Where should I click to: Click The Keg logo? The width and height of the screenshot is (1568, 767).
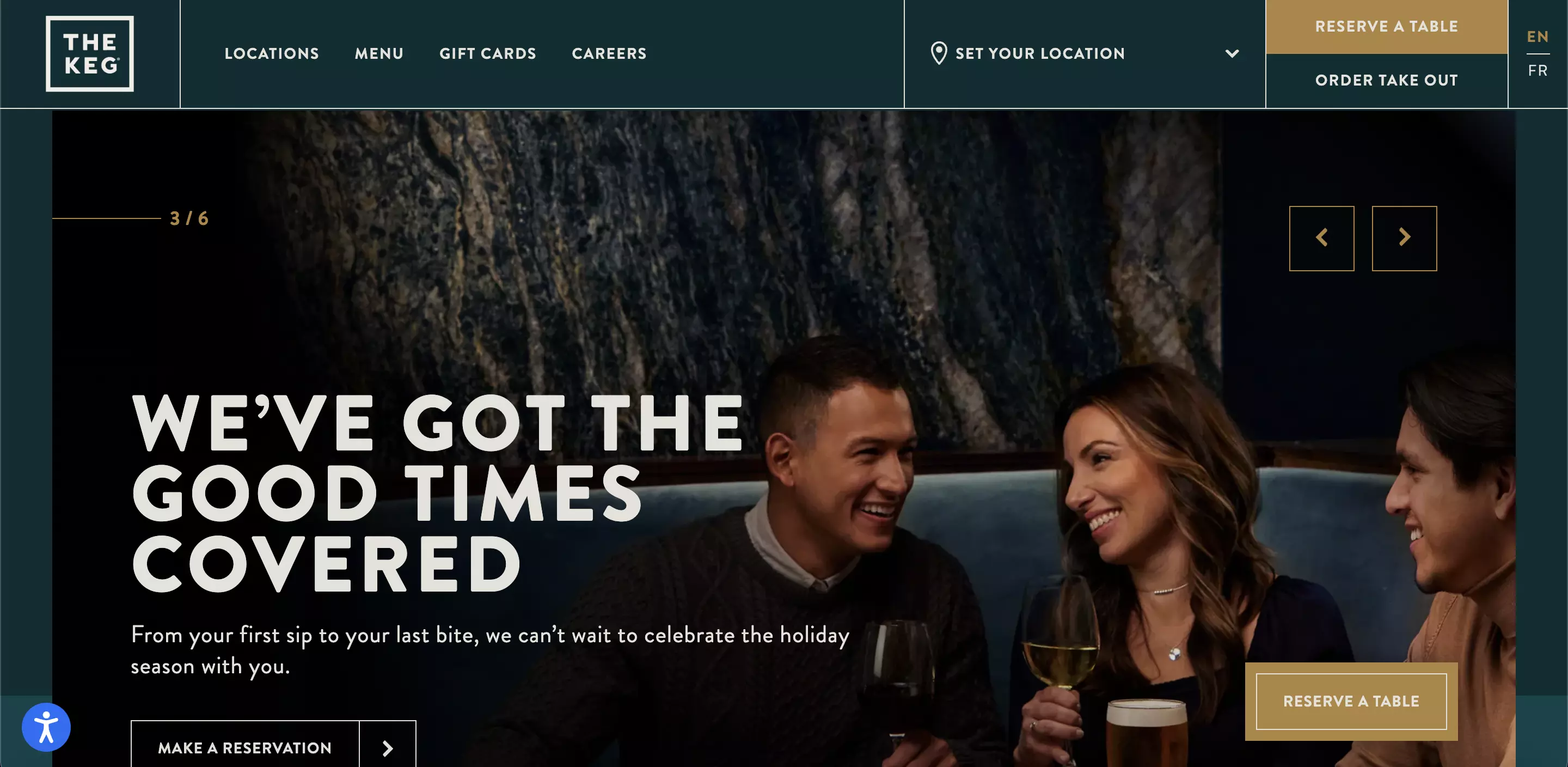point(89,53)
